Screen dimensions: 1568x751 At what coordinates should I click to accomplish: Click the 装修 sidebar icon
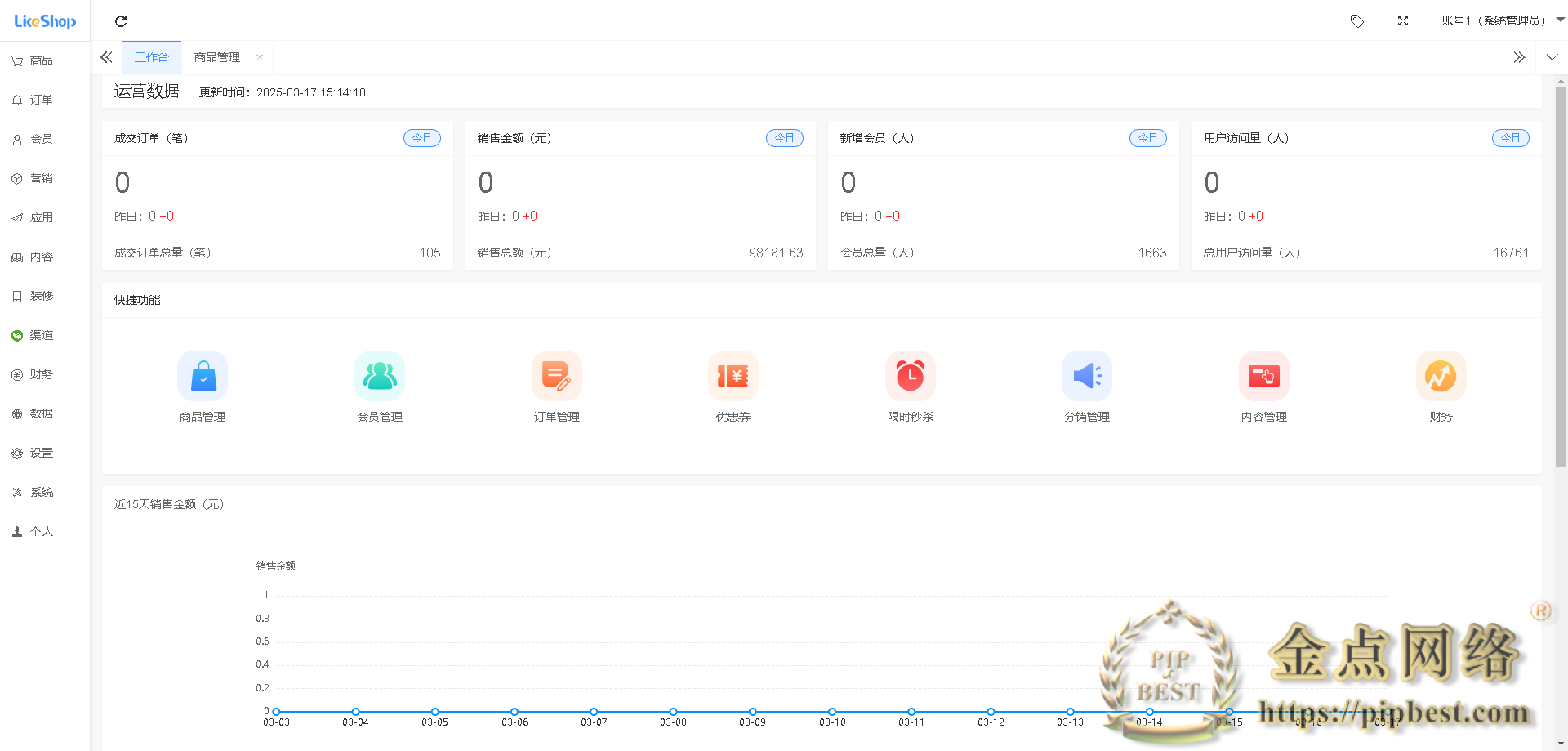click(41, 295)
